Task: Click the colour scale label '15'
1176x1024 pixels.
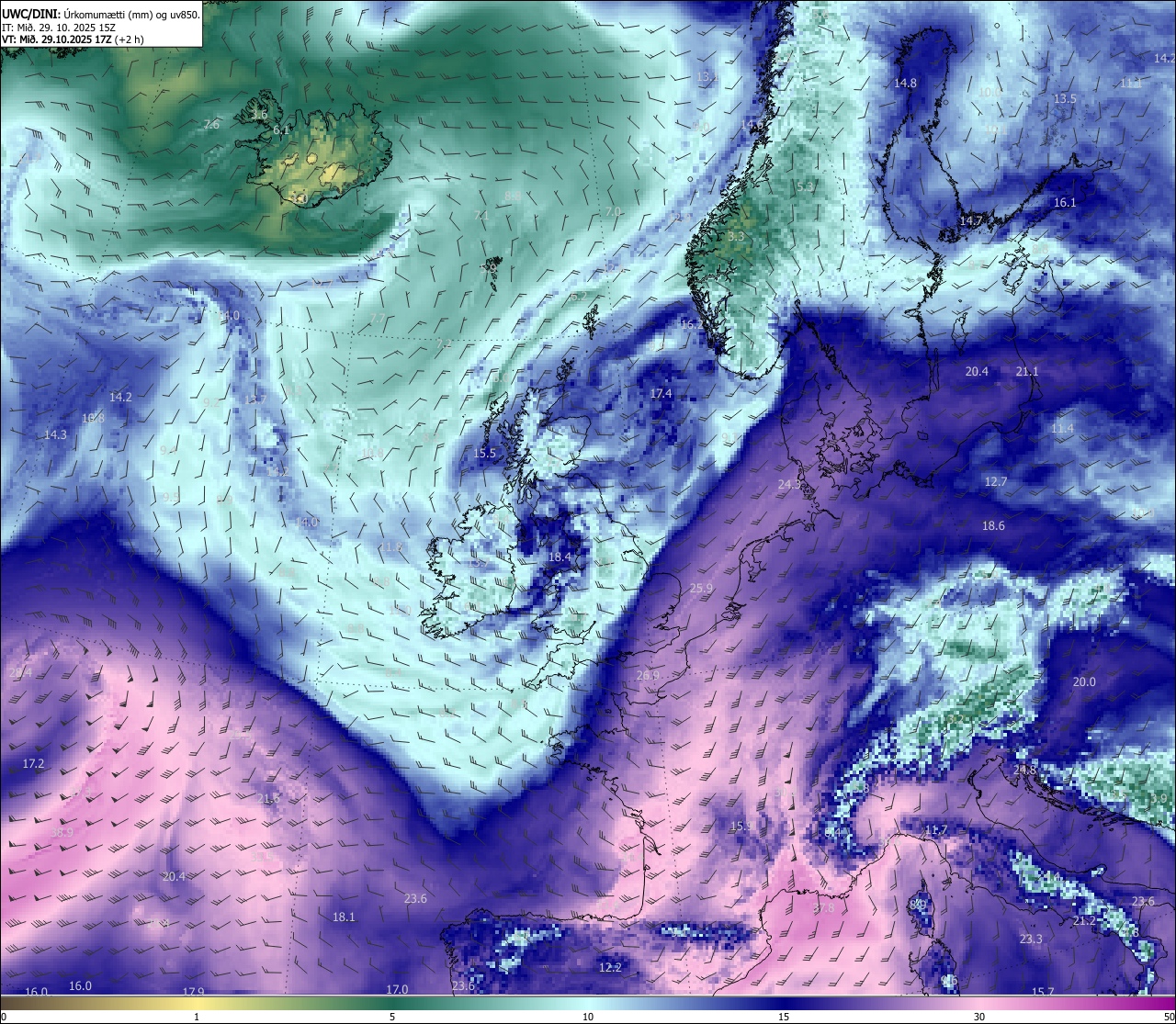Action: pos(784,1017)
